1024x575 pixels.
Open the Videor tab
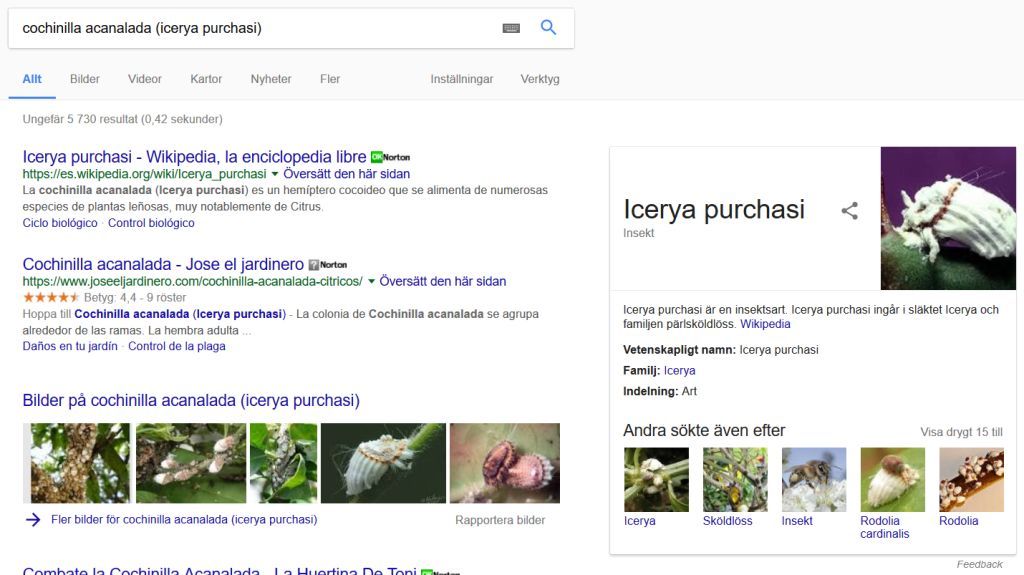(x=145, y=79)
